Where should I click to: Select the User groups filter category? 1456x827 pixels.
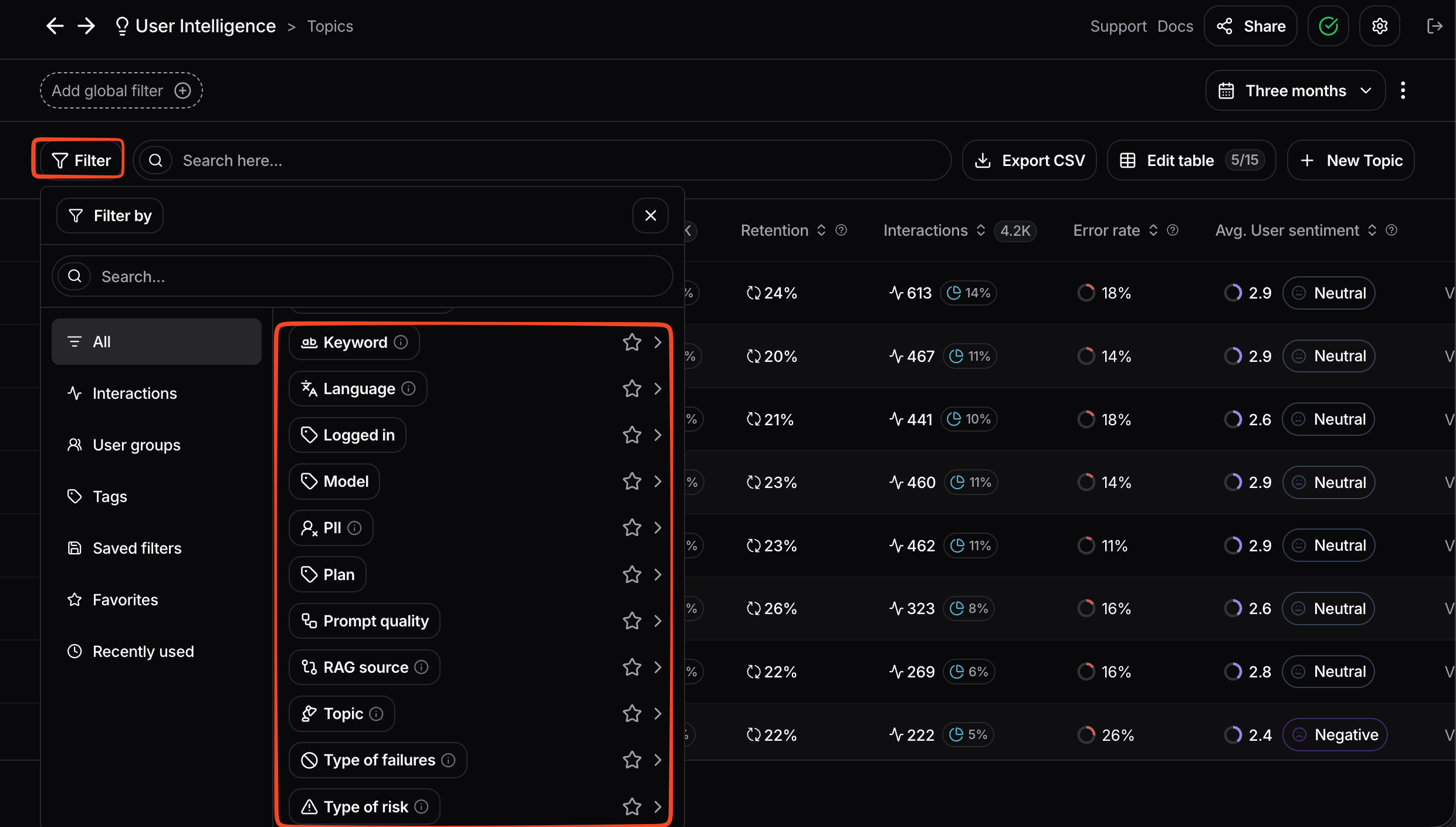pos(156,445)
